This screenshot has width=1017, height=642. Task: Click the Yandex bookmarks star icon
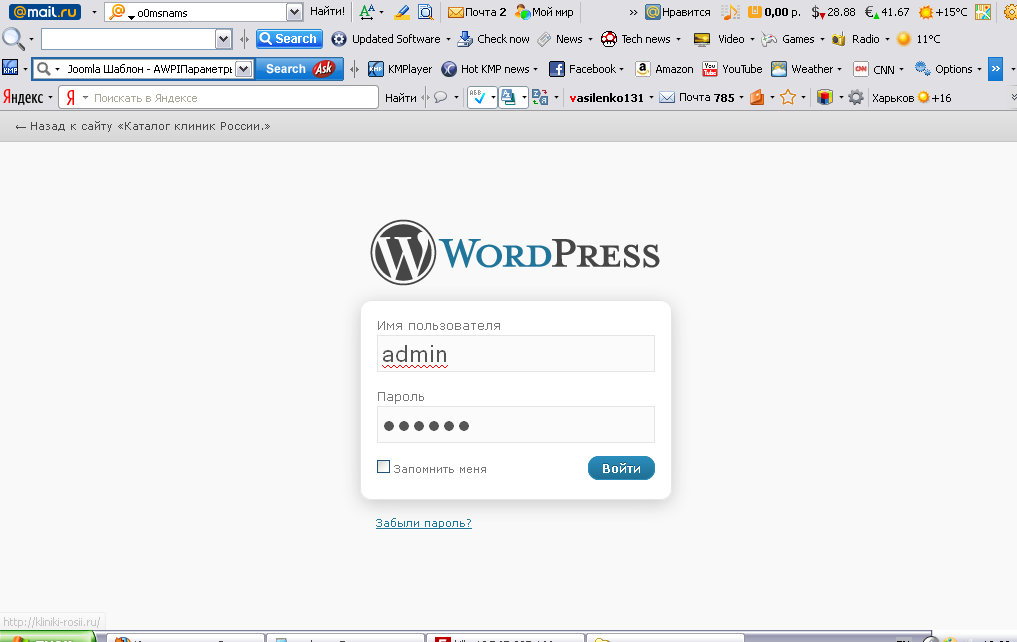click(x=788, y=97)
